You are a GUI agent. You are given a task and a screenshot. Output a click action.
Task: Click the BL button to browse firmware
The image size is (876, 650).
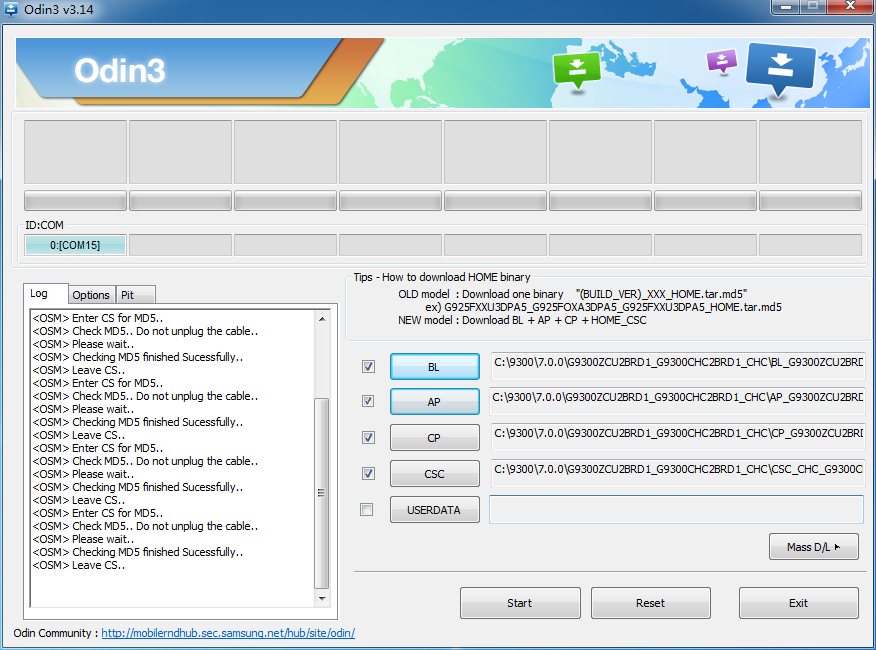[435, 367]
